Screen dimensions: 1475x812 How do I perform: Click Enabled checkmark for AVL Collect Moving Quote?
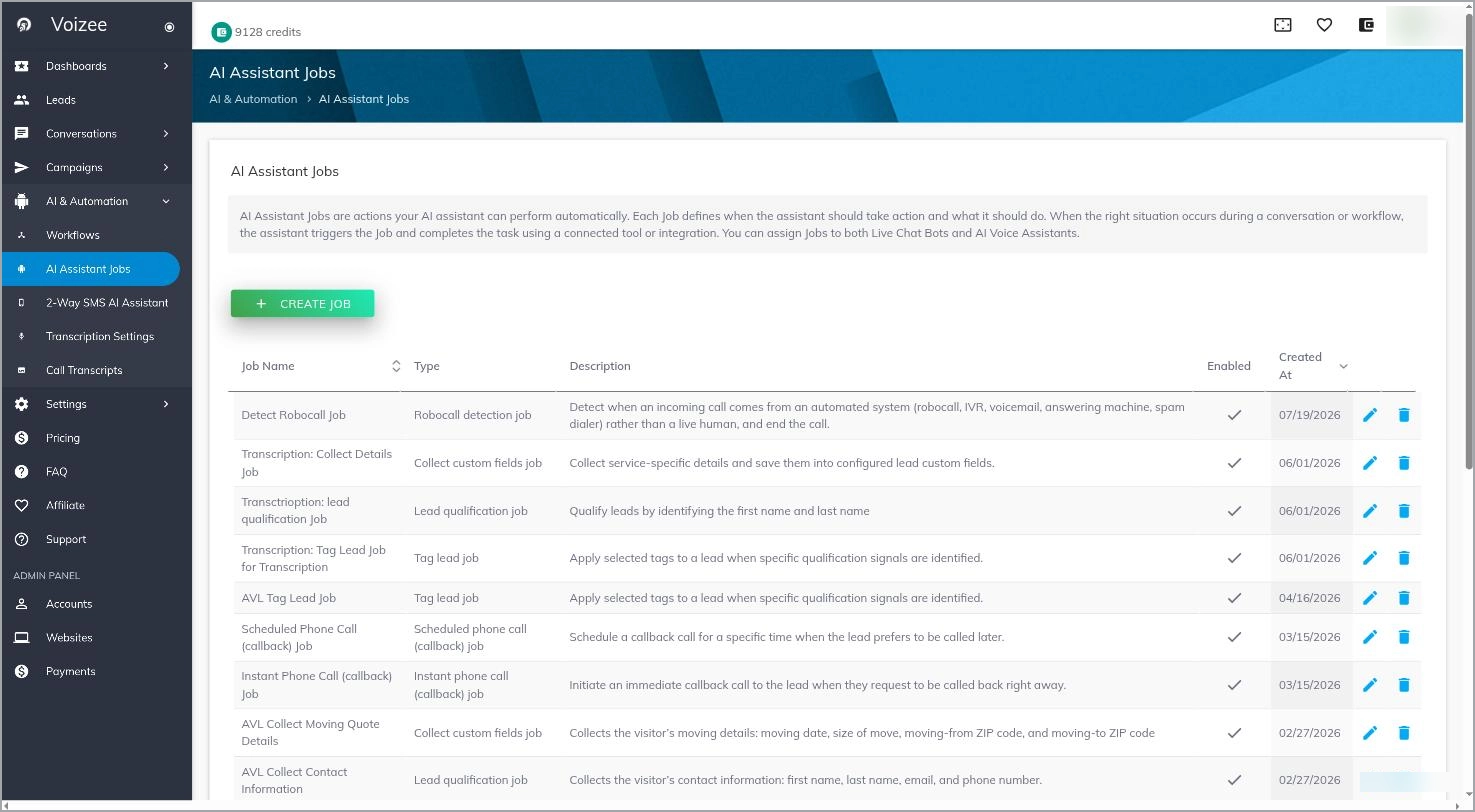coord(1234,733)
